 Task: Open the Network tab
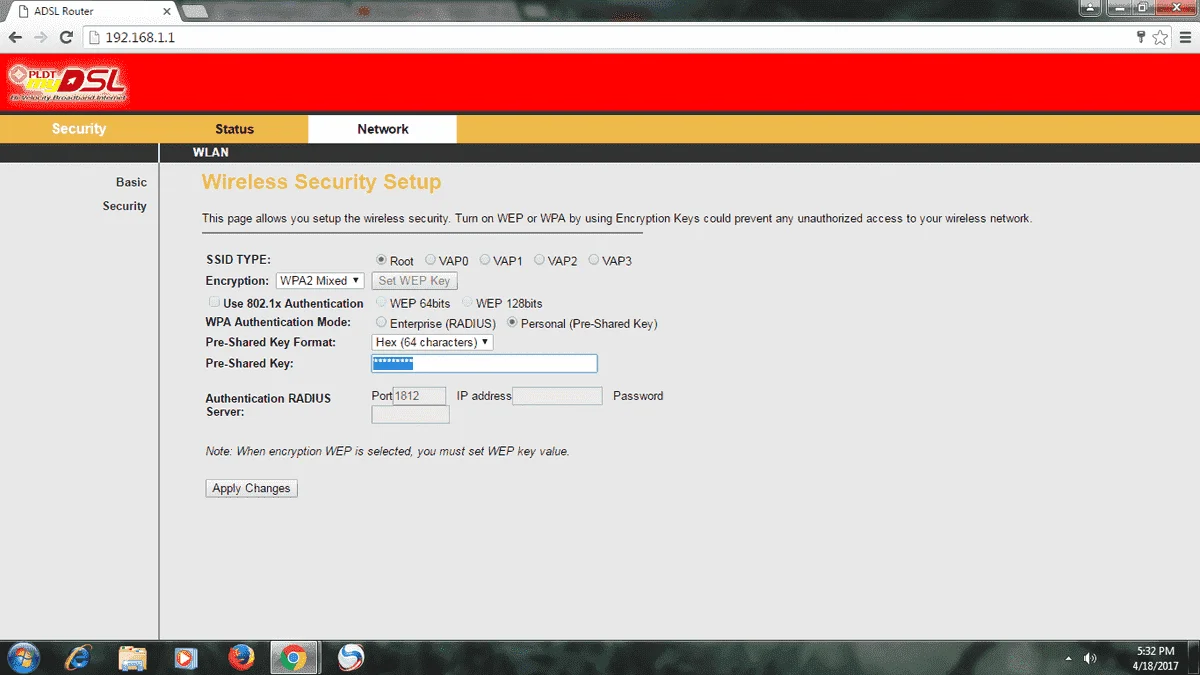[x=383, y=129]
